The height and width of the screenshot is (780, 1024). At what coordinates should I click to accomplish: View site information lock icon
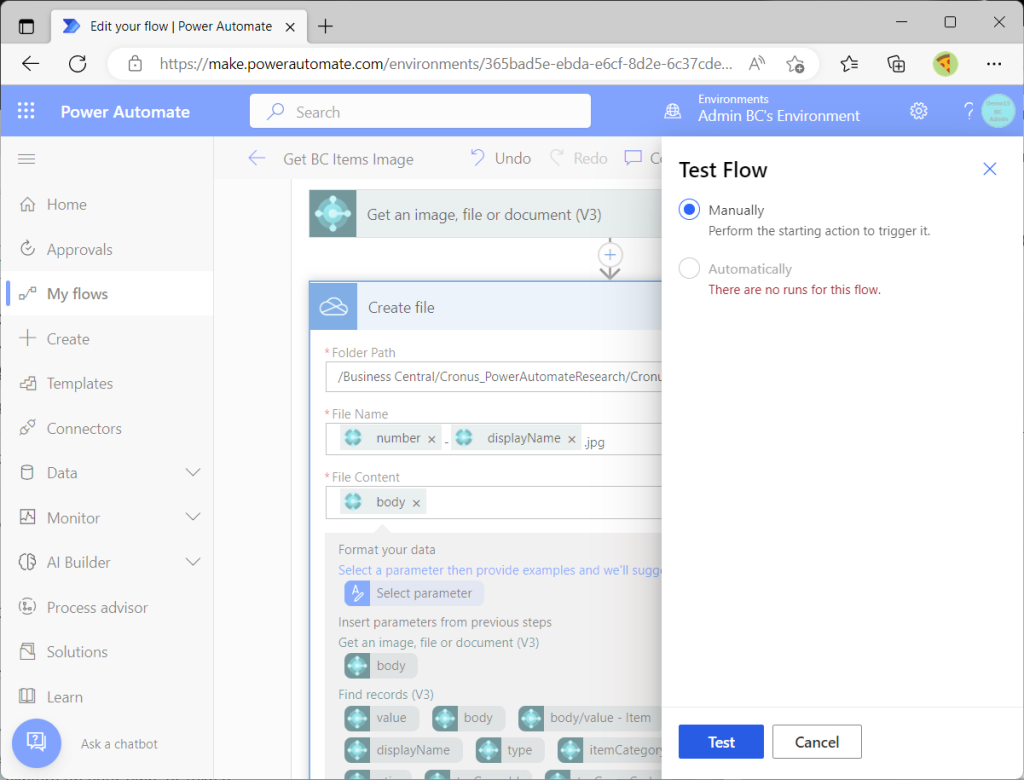[x=135, y=63]
